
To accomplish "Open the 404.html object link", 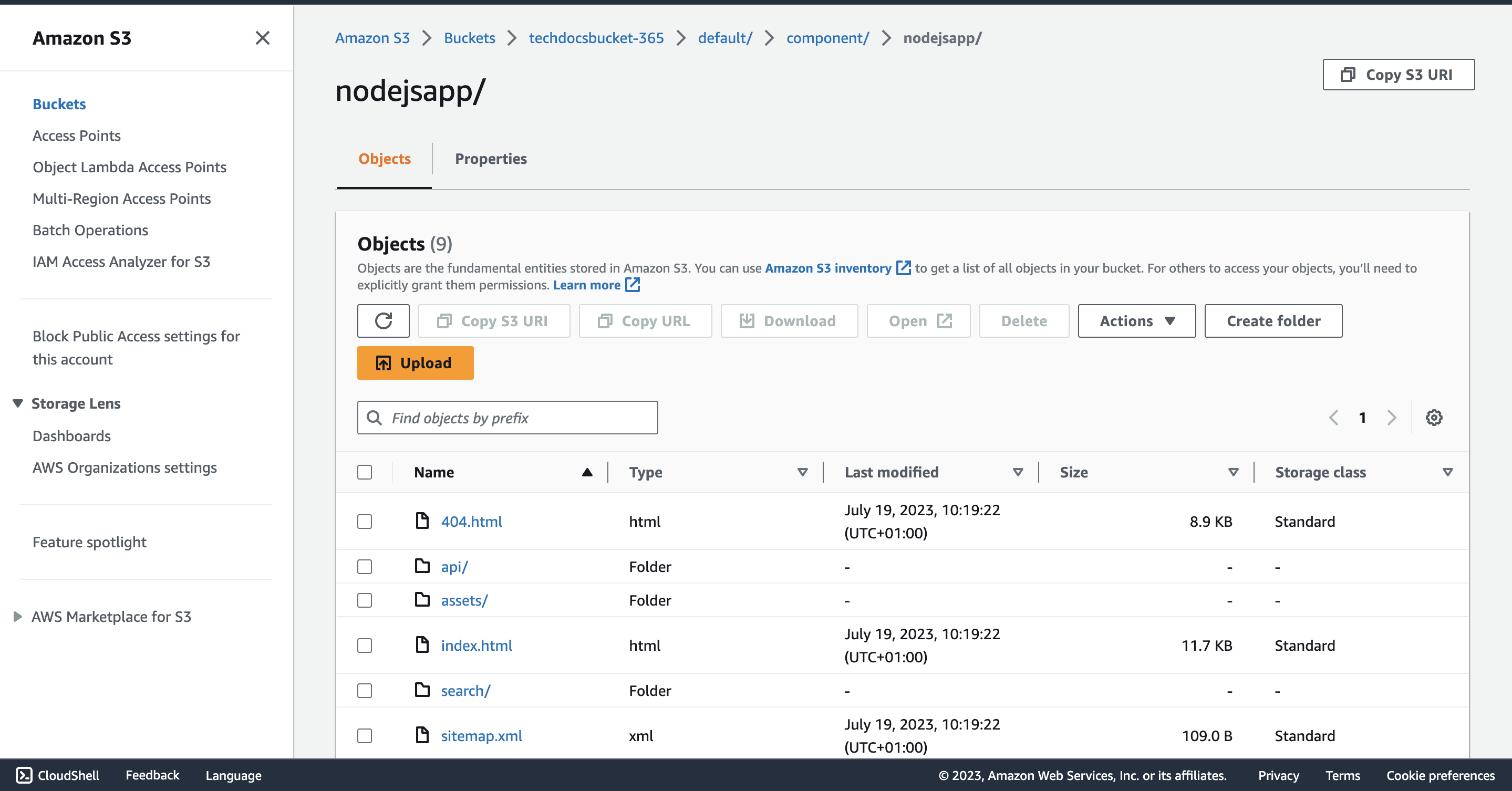I will pyautogui.click(x=471, y=522).
